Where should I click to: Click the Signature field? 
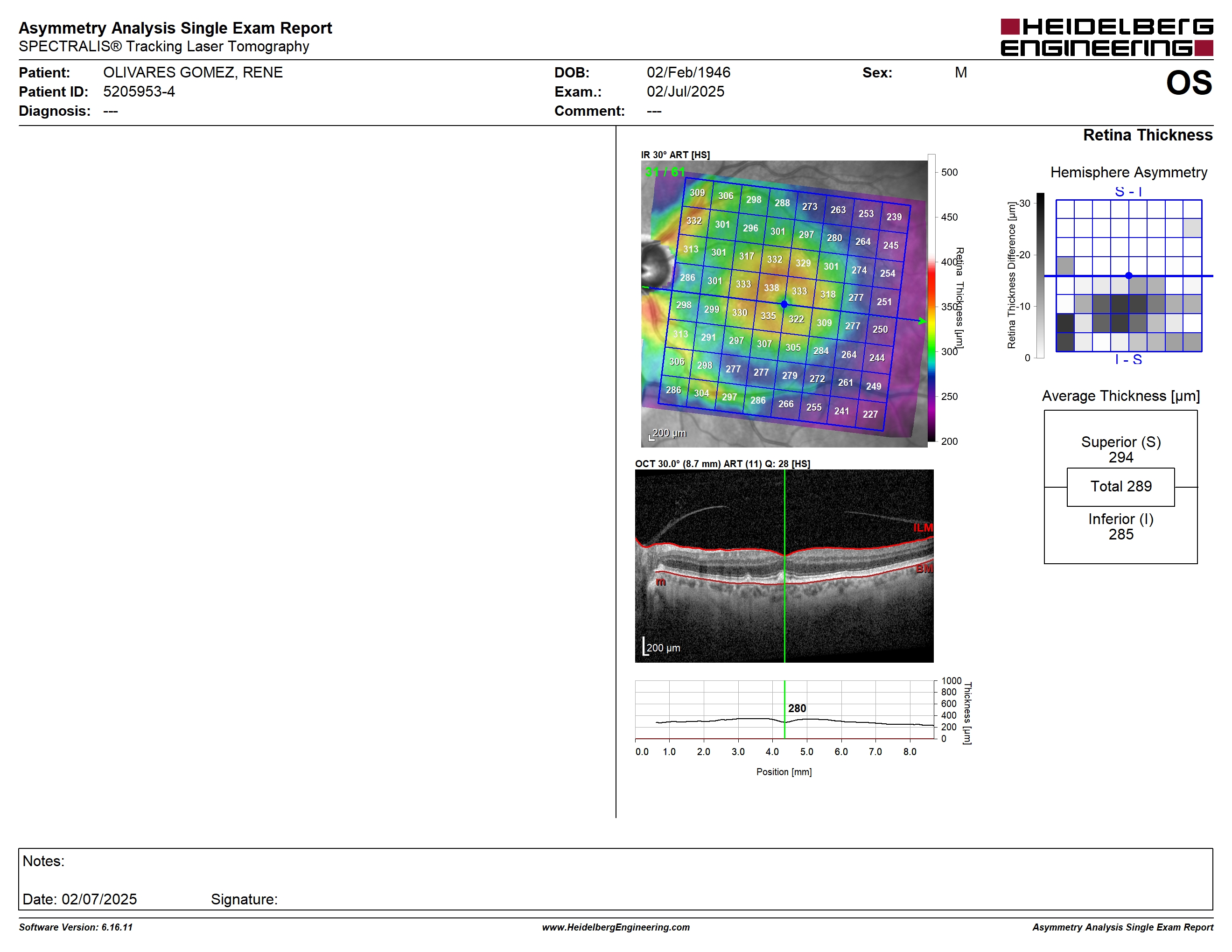[x=244, y=899]
